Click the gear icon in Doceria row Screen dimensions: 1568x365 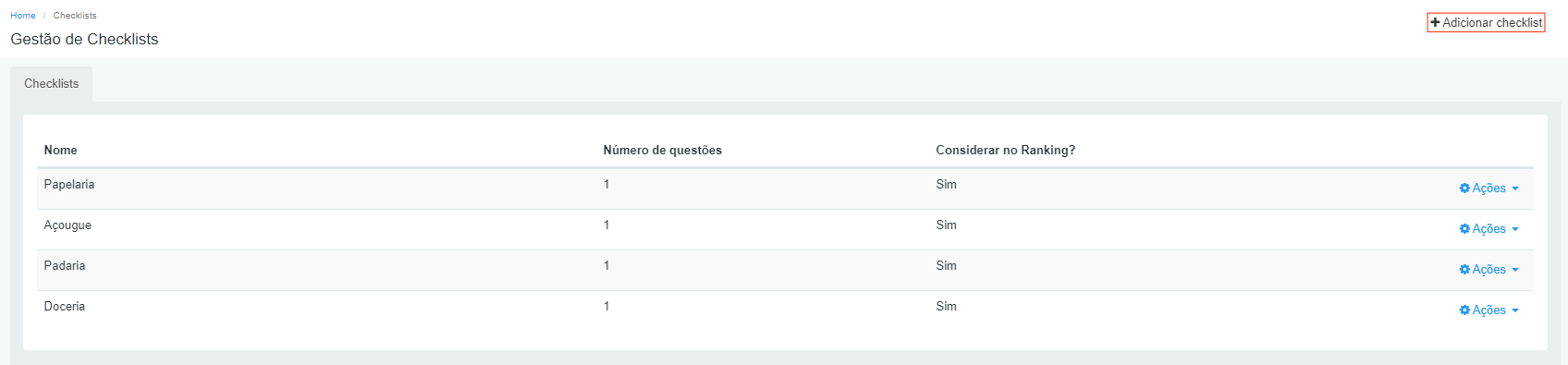pos(1464,310)
